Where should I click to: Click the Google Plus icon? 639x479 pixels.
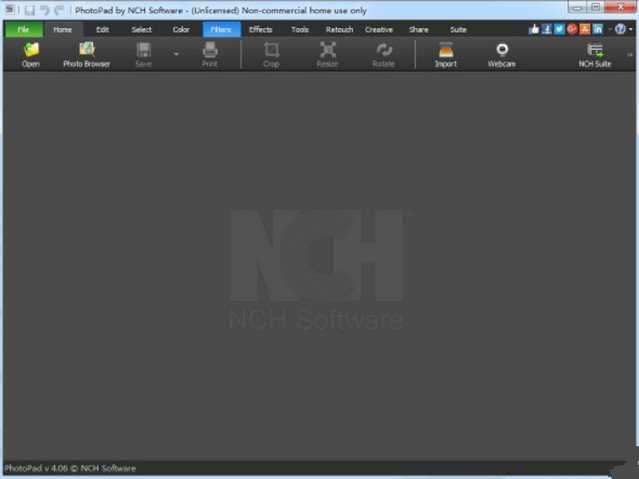coord(572,29)
